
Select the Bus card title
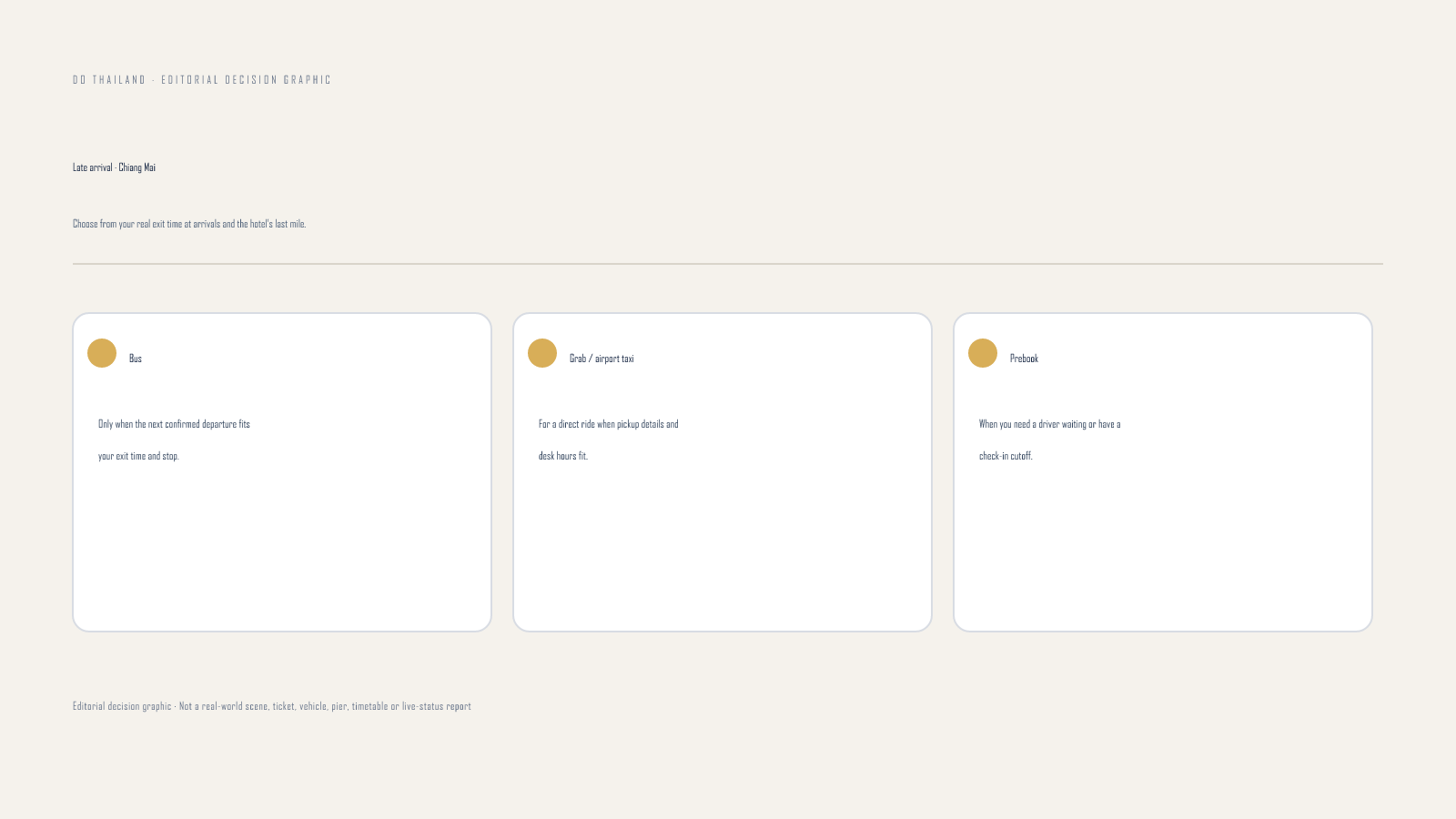[136, 359]
